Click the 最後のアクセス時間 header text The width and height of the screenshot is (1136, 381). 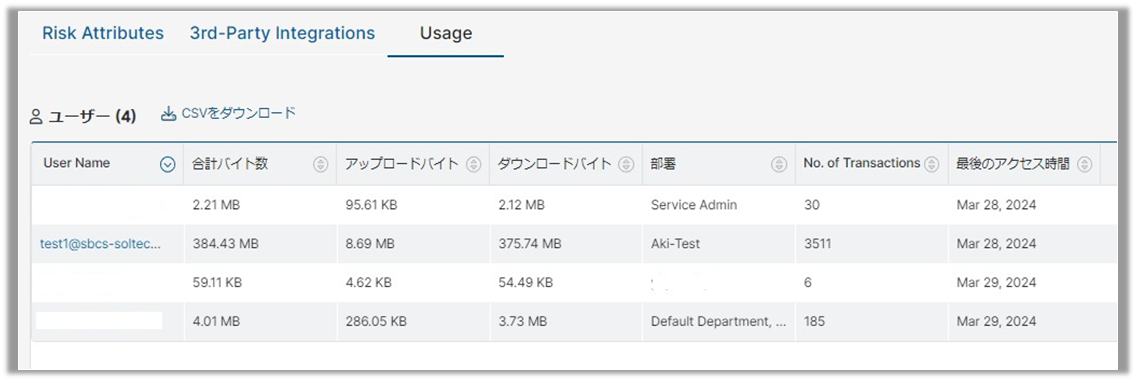point(1013,164)
